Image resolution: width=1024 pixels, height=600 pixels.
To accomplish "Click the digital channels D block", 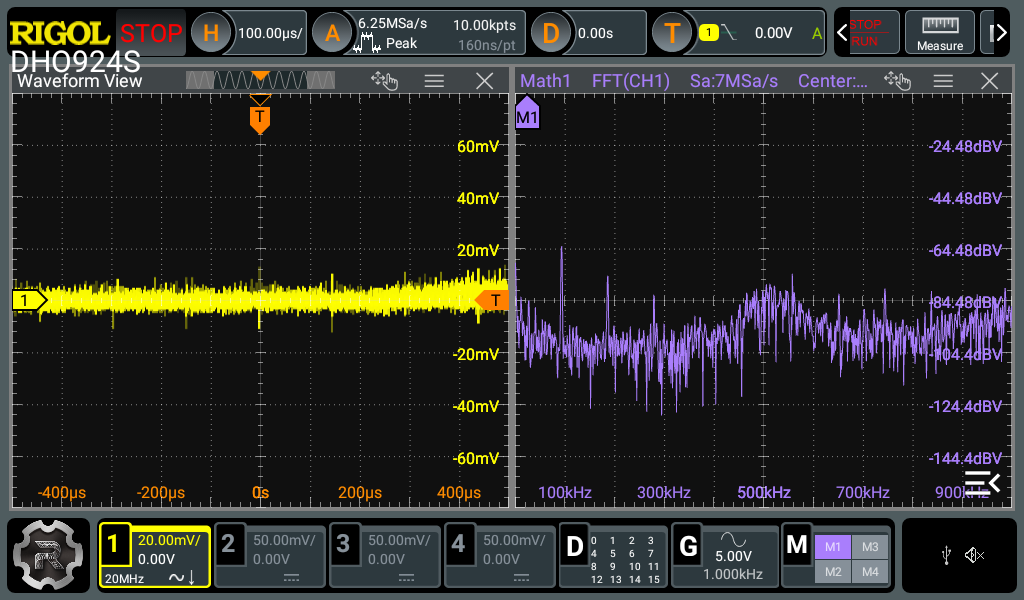I will [x=615, y=555].
